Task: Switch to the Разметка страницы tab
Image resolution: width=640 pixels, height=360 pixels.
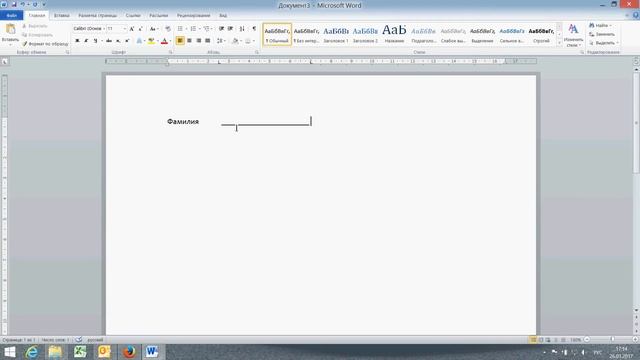Action: [x=98, y=16]
